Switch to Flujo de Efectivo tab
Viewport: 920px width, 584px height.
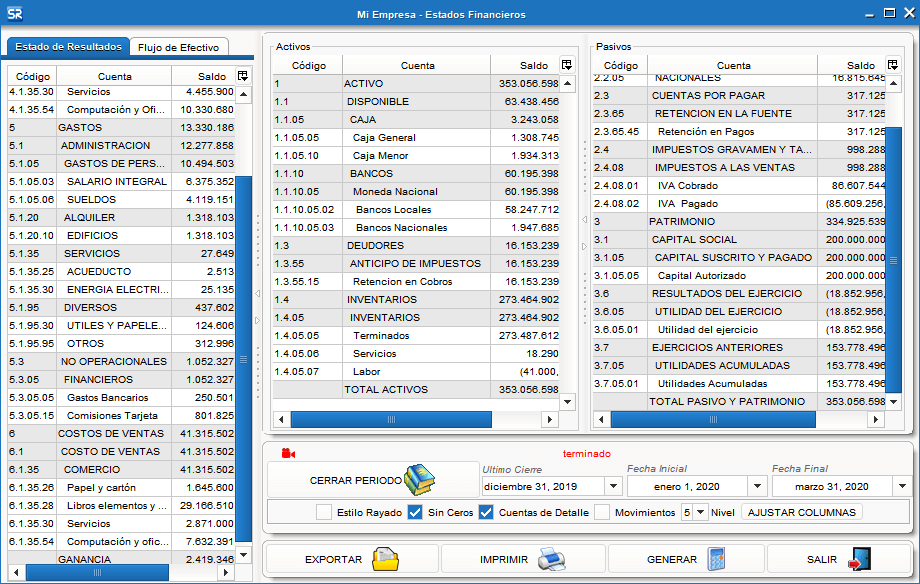tap(178, 47)
